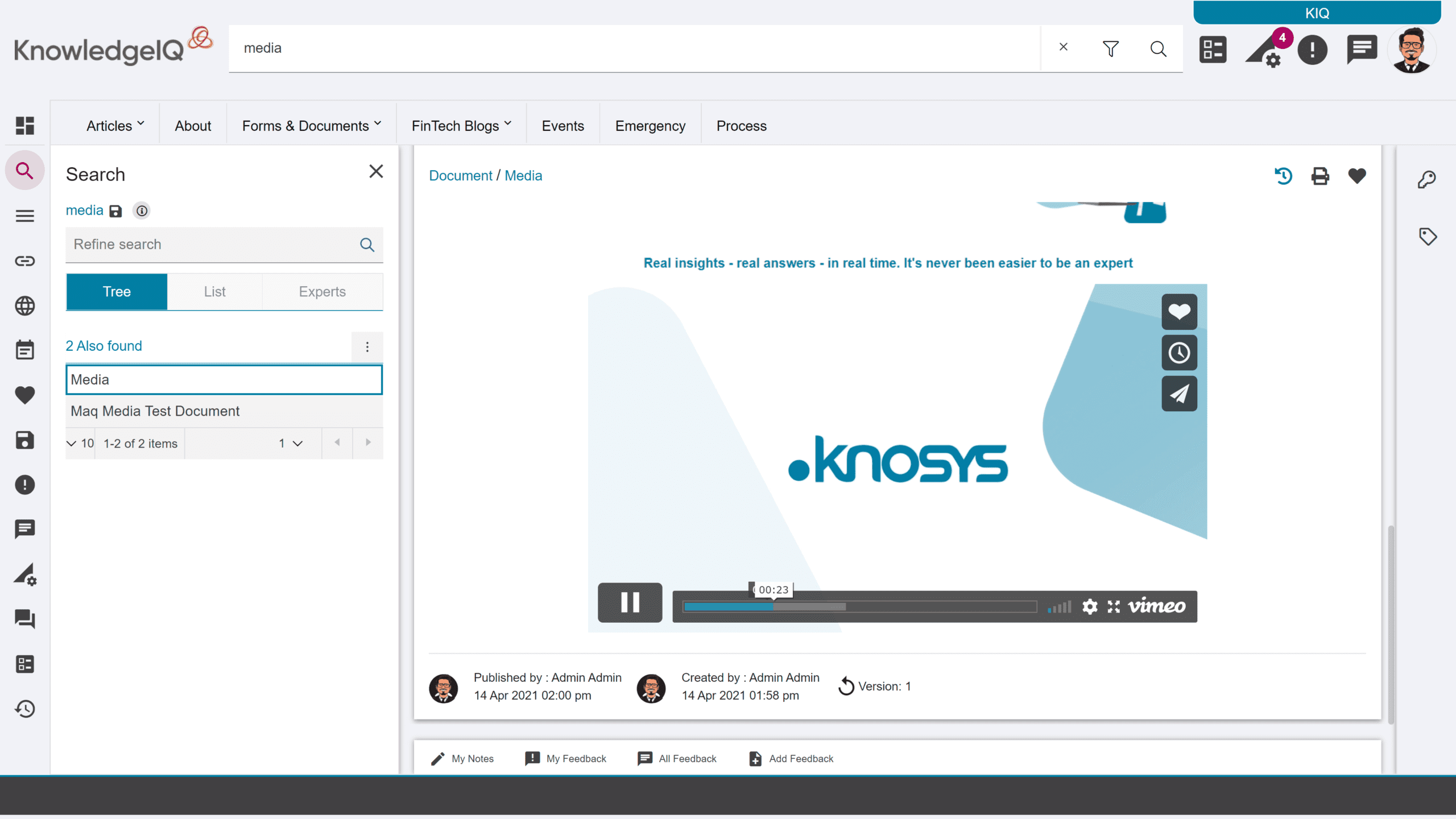
Task: Enter Vimeo fullscreen mode
Action: (1114, 607)
